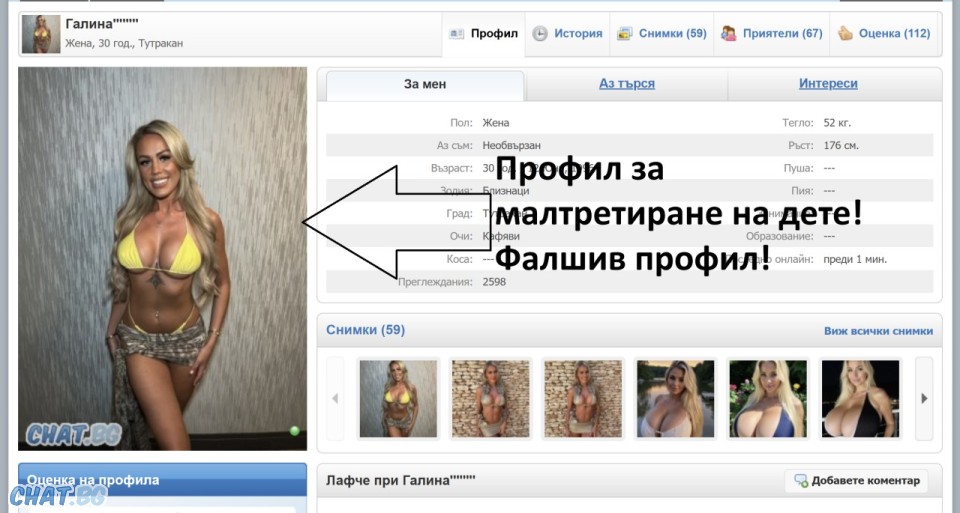Open the История clock icon

point(539,34)
